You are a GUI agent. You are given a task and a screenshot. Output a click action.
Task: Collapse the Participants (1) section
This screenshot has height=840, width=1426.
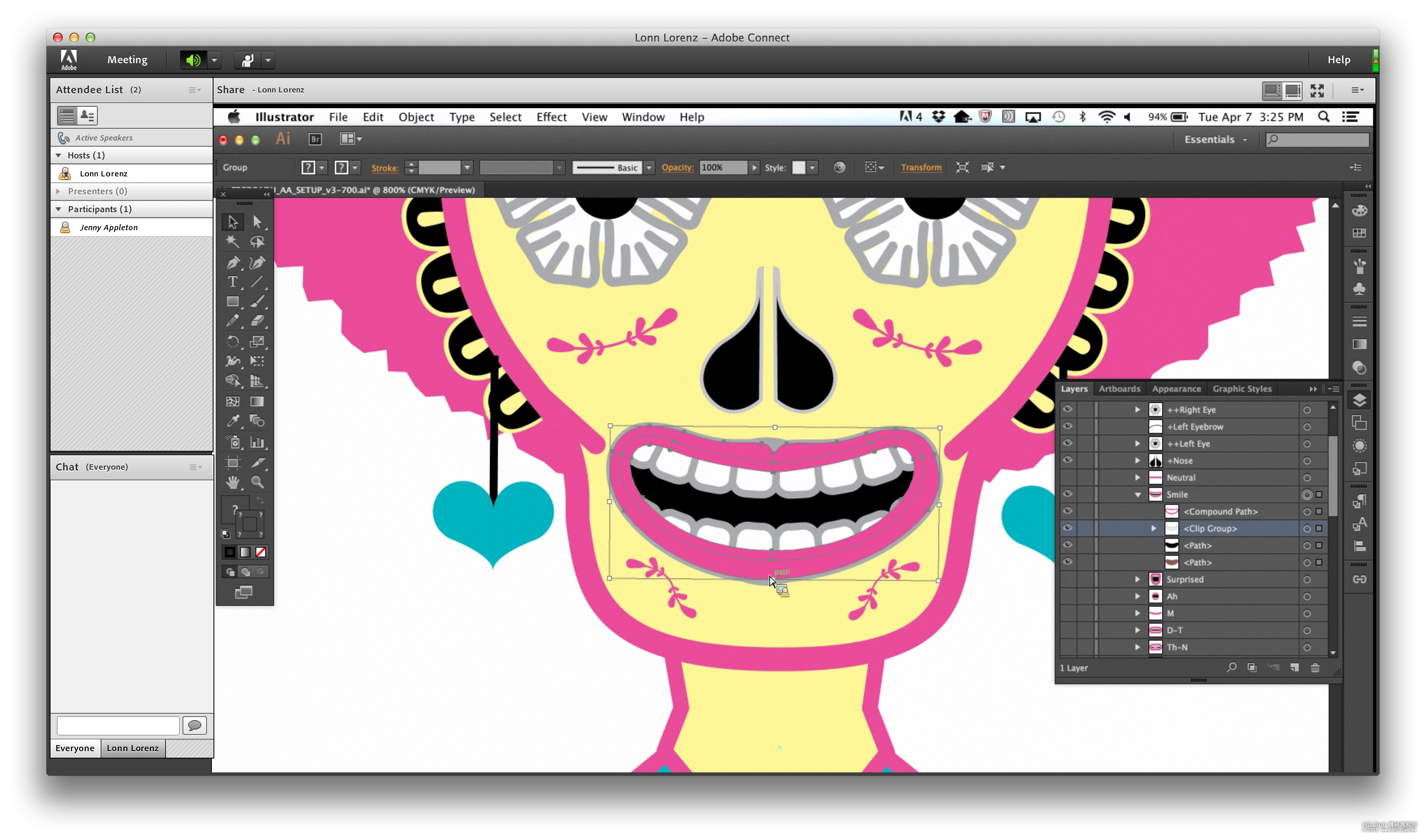click(58, 209)
